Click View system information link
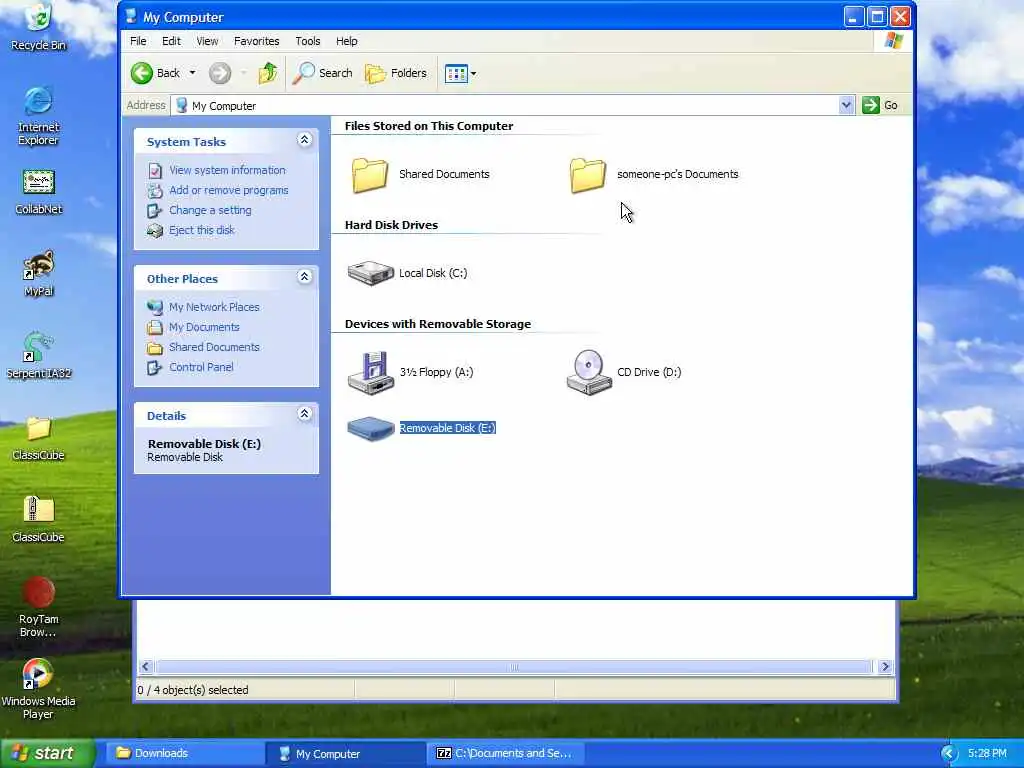This screenshot has width=1024, height=768. point(227,170)
